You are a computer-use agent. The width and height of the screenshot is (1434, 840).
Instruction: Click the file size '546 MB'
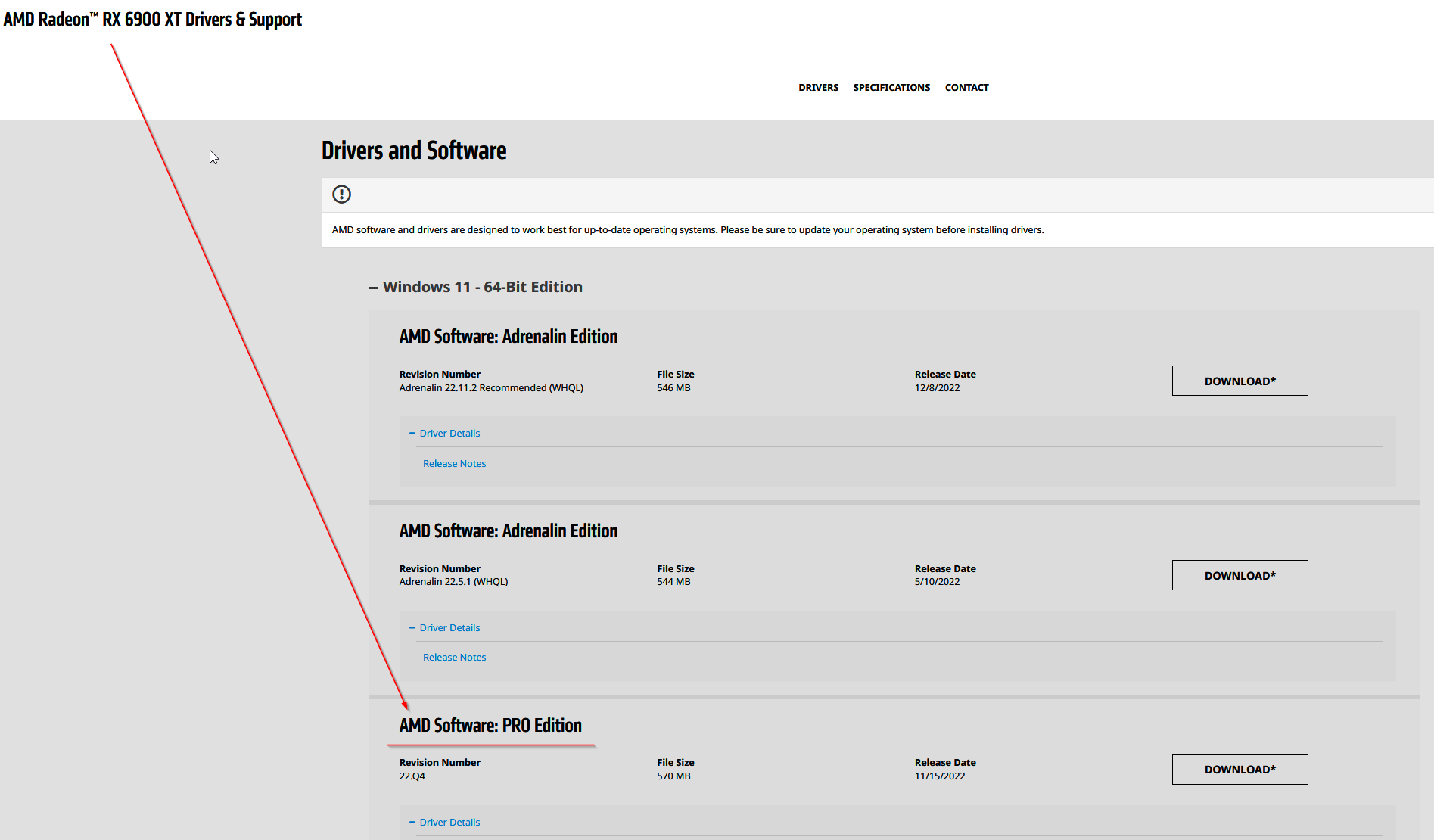click(673, 388)
